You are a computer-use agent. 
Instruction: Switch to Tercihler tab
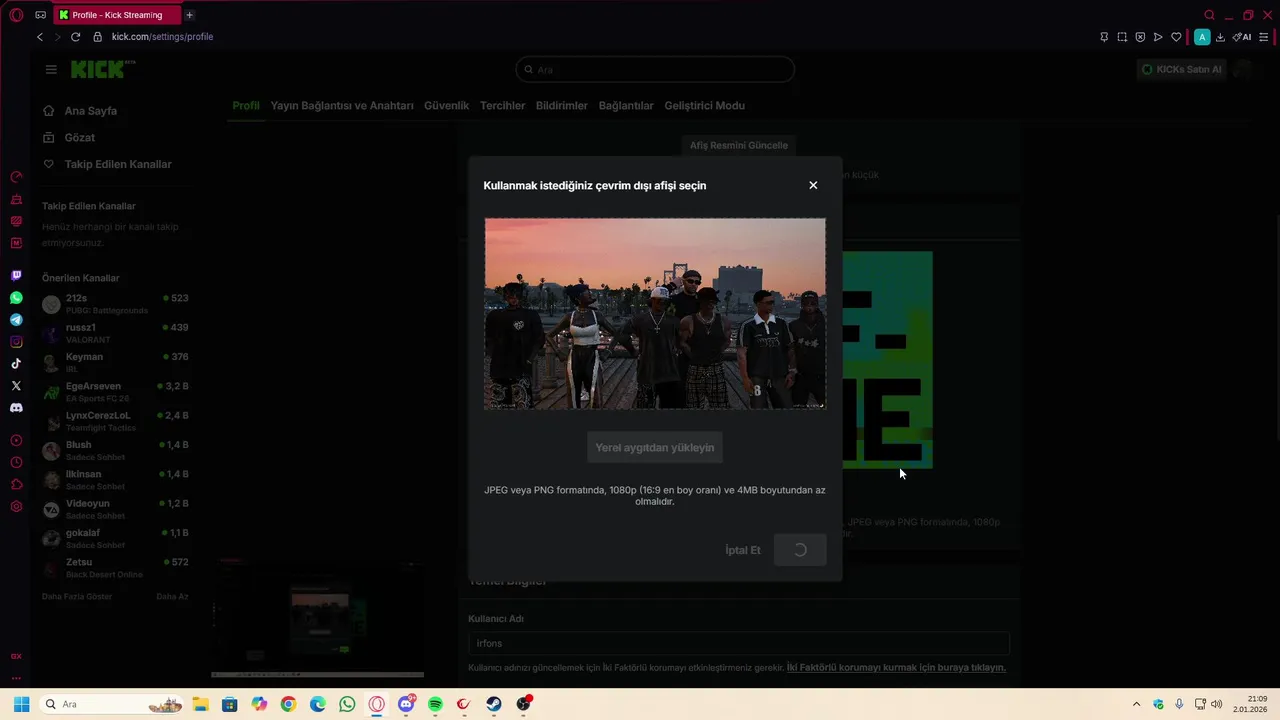(x=502, y=106)
